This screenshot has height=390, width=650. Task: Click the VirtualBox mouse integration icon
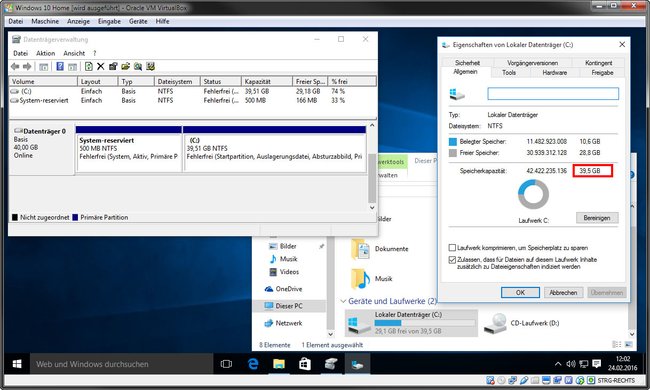click(580, 380)
